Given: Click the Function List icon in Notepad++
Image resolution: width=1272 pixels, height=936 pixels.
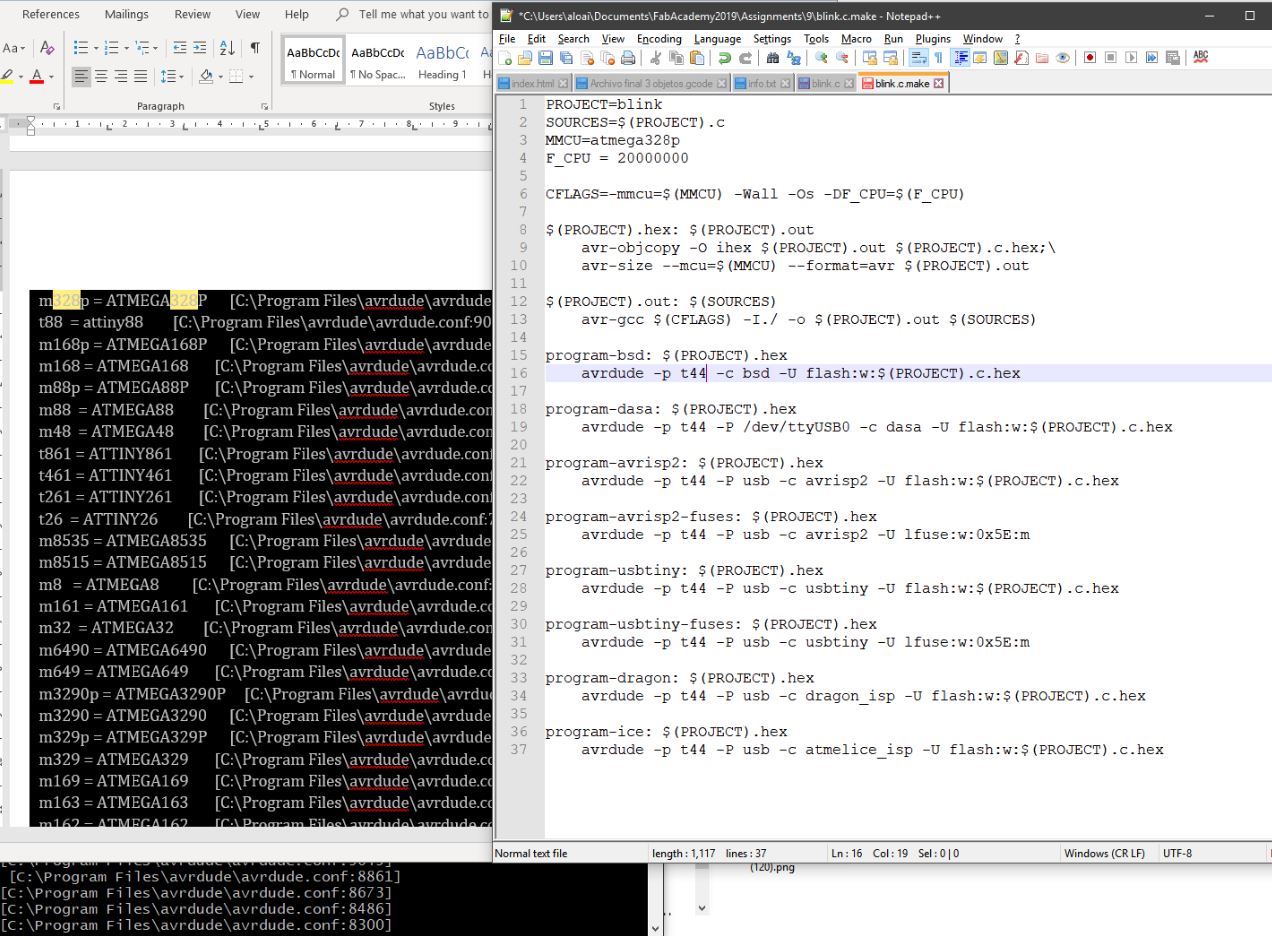Looking at the screenshot, I should coord(1021,58).
